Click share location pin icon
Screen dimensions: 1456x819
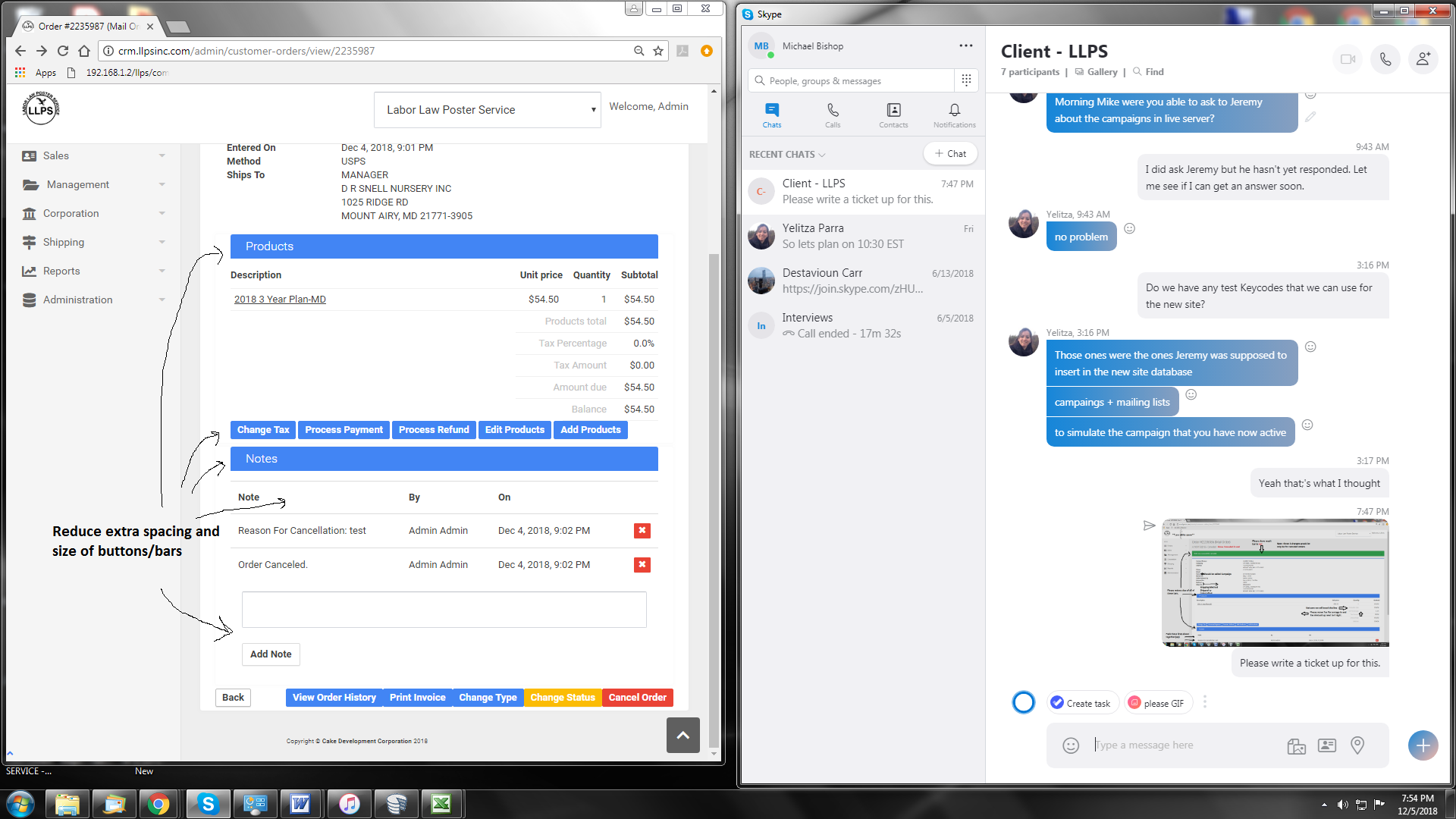click(1357, 745)
